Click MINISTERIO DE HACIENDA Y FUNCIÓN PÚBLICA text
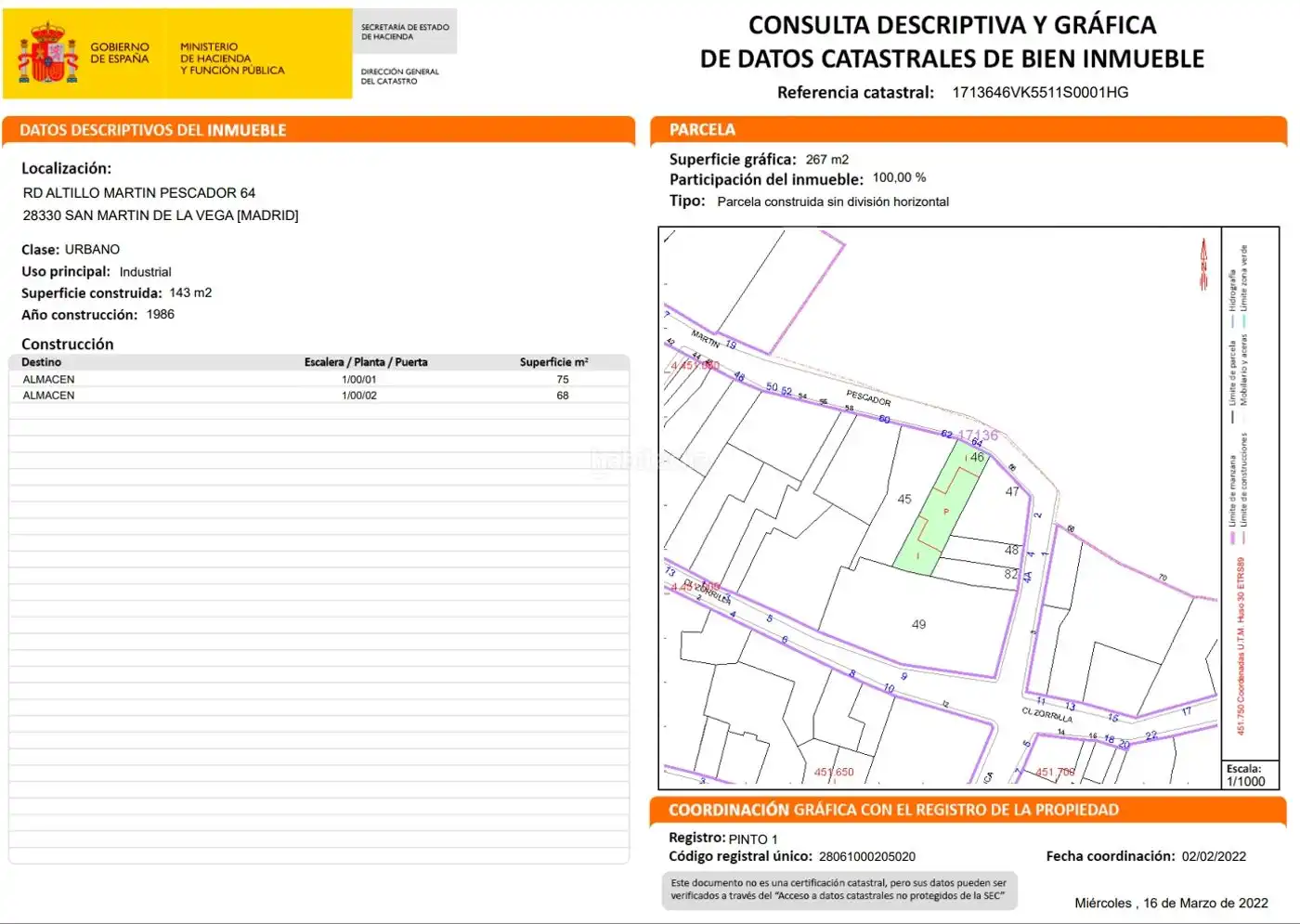Viewport: 1300px width, 924px height. (x=232, y=58)
